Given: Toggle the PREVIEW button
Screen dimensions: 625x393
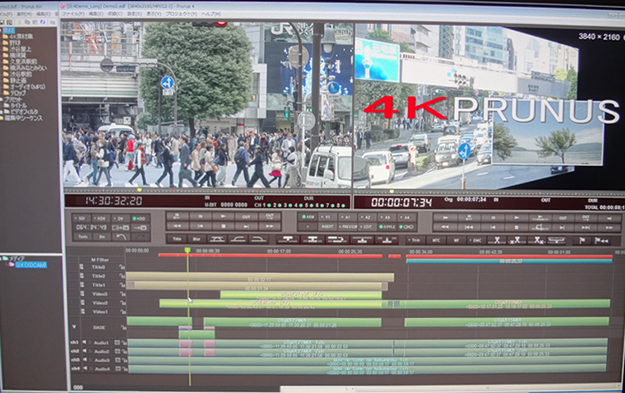Looking at the screenshot, I should click(x=347, y=227).
